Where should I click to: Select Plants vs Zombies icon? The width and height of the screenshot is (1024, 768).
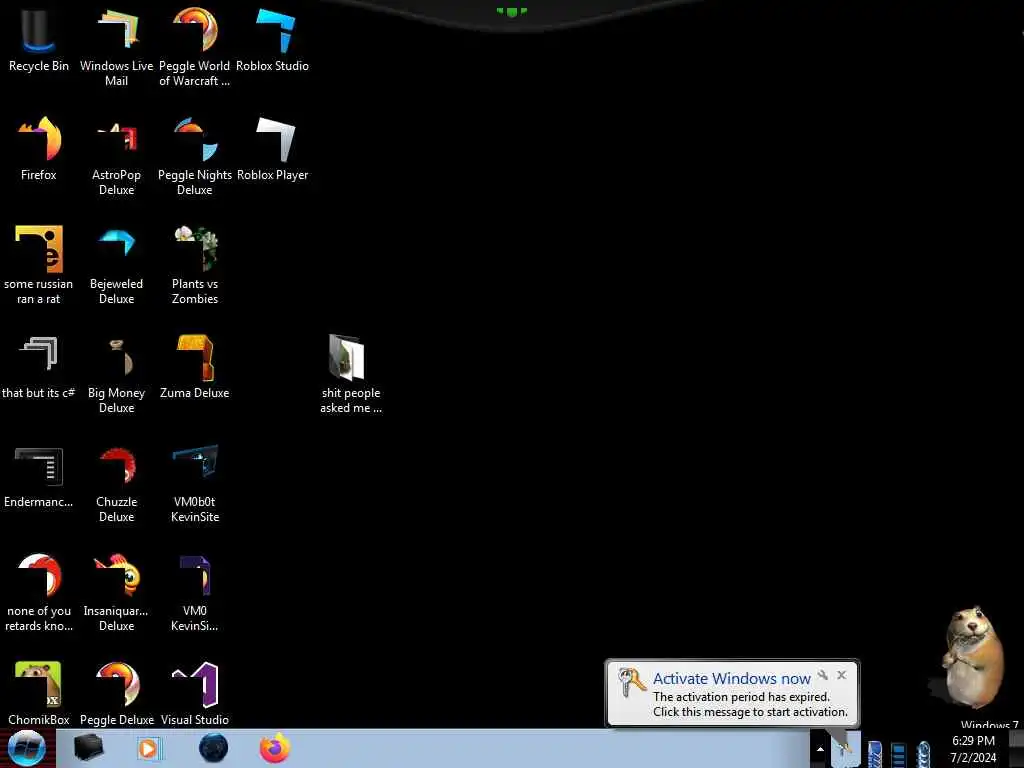tap(195, 264)
